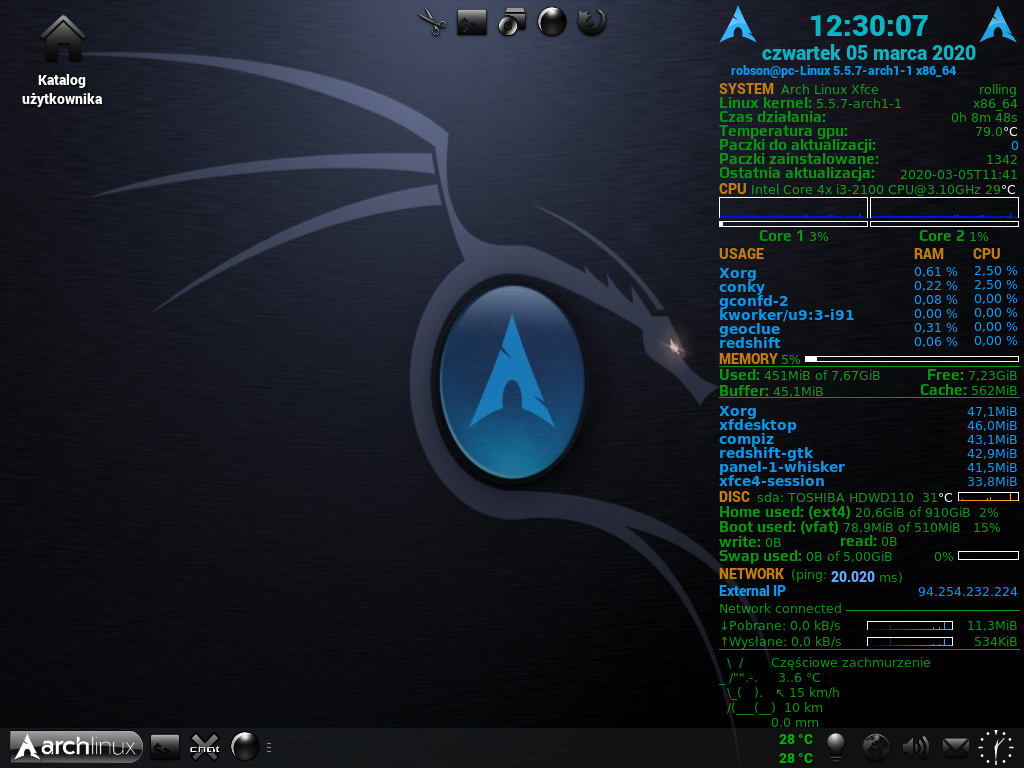Viewport: 1024px width, 768px height.
Task: Open the Katalog użytkownika home folder icon
Action: tap(63, 61)
